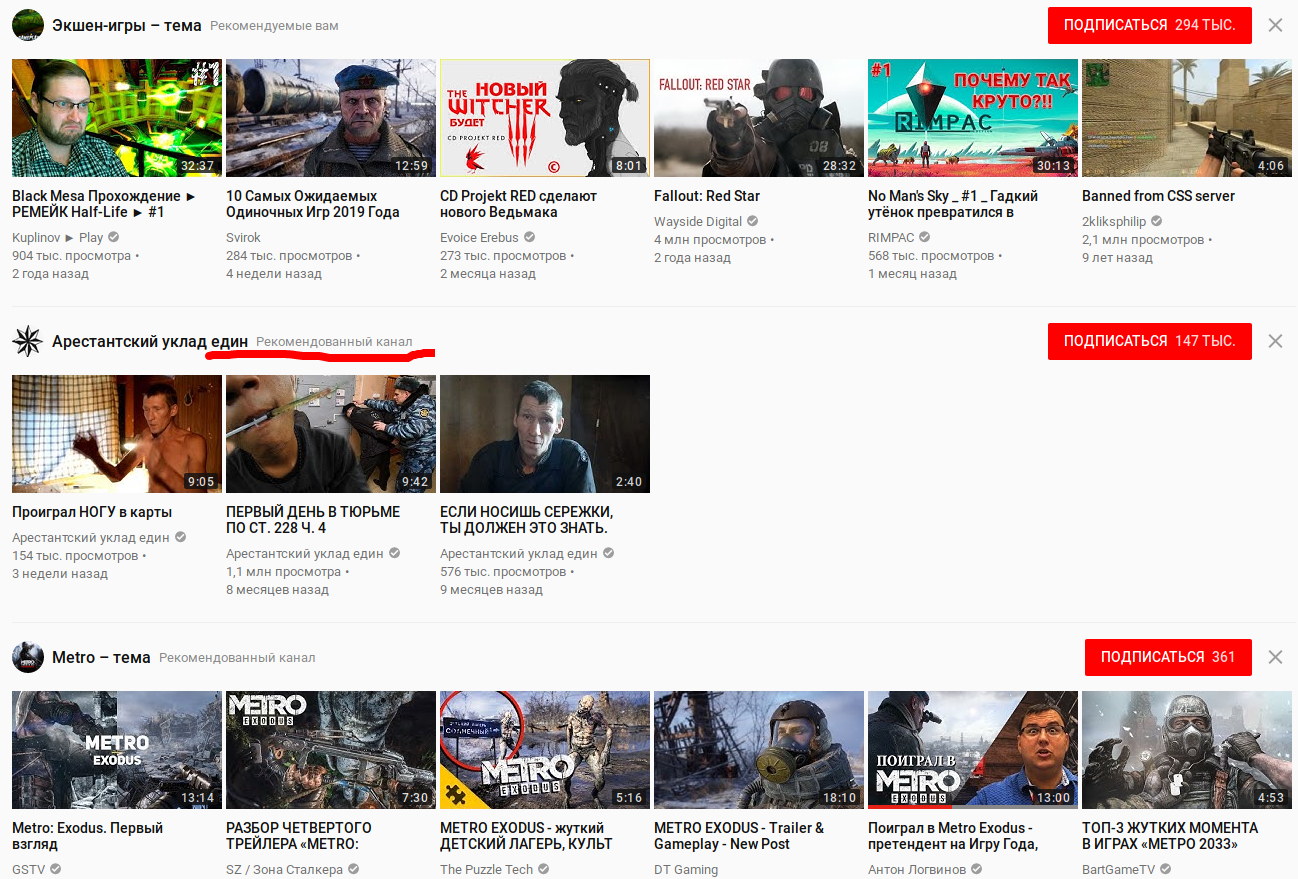Visit the DT Gaming channel link
The image size is (1298, 879).
pos(686,870)
